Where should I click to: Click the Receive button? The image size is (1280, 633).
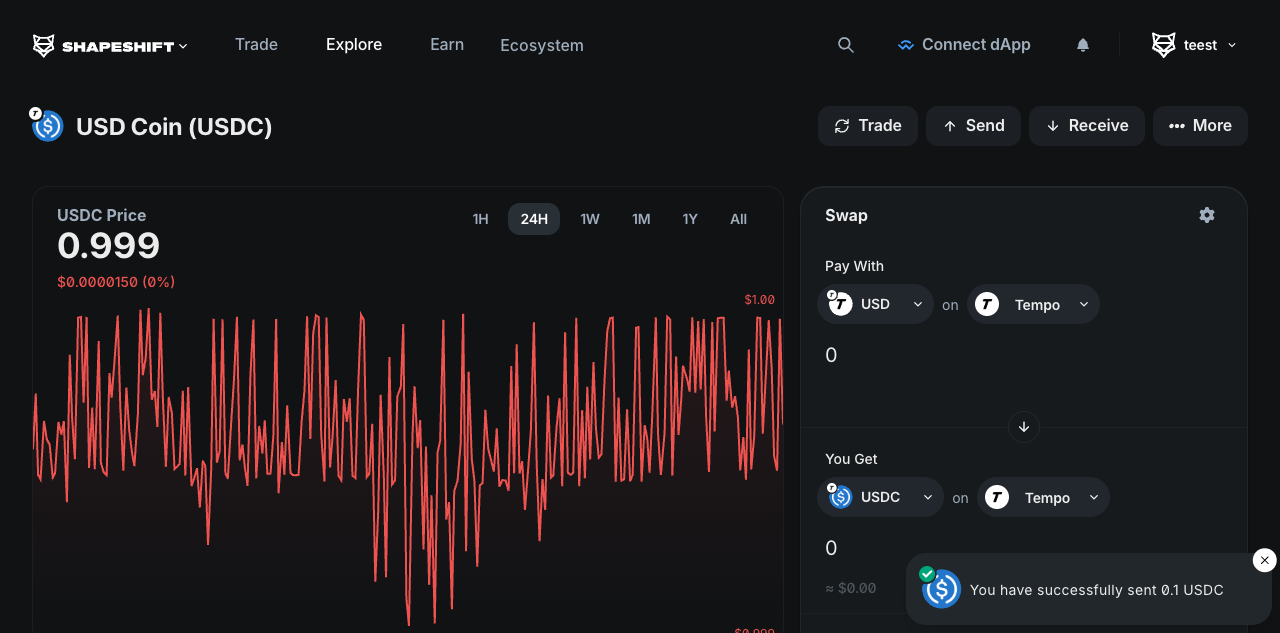pos(1087,126)
